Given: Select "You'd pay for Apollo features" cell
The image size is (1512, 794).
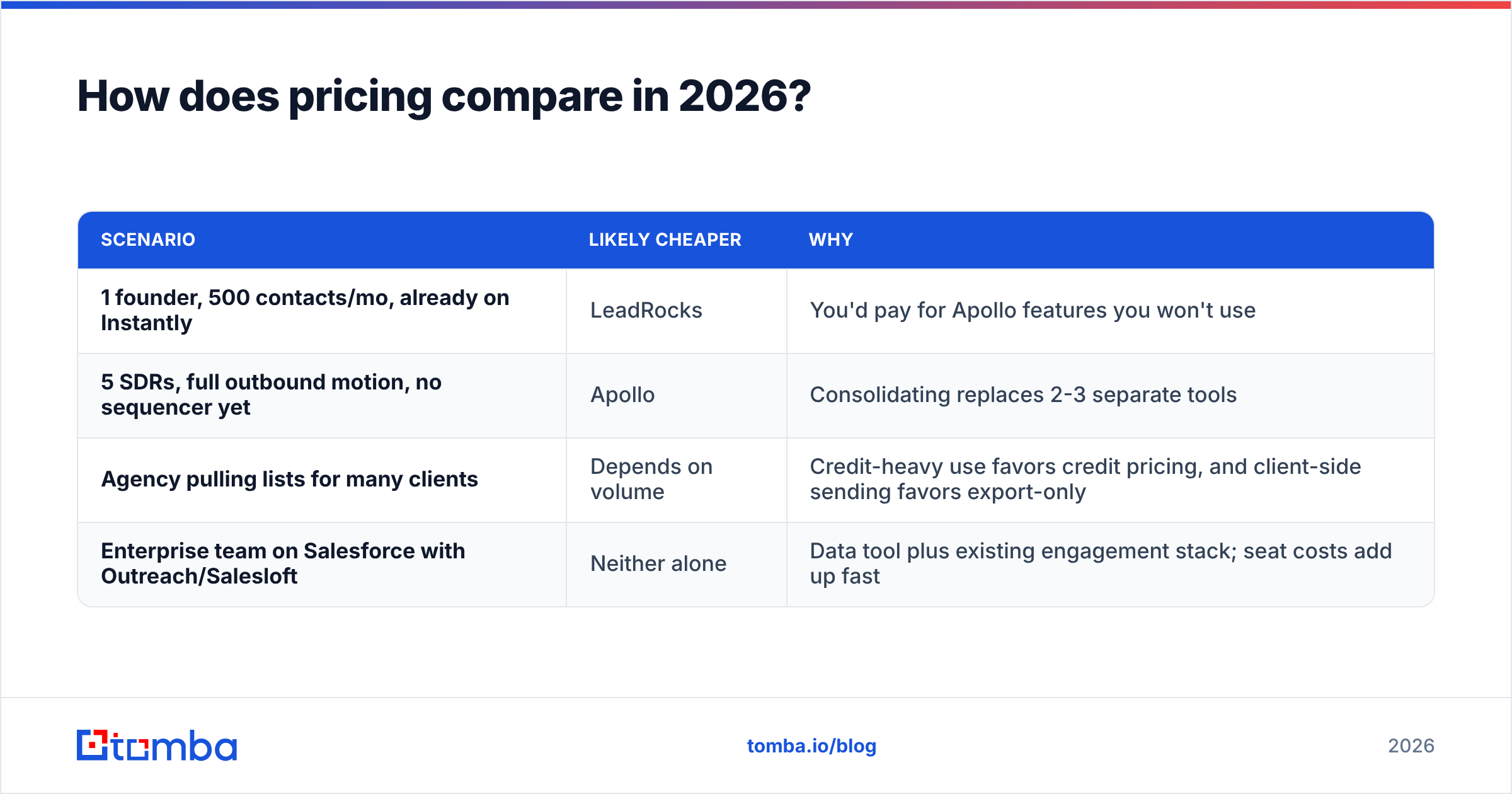Looking at the screenshot, I should [1111, 311].
